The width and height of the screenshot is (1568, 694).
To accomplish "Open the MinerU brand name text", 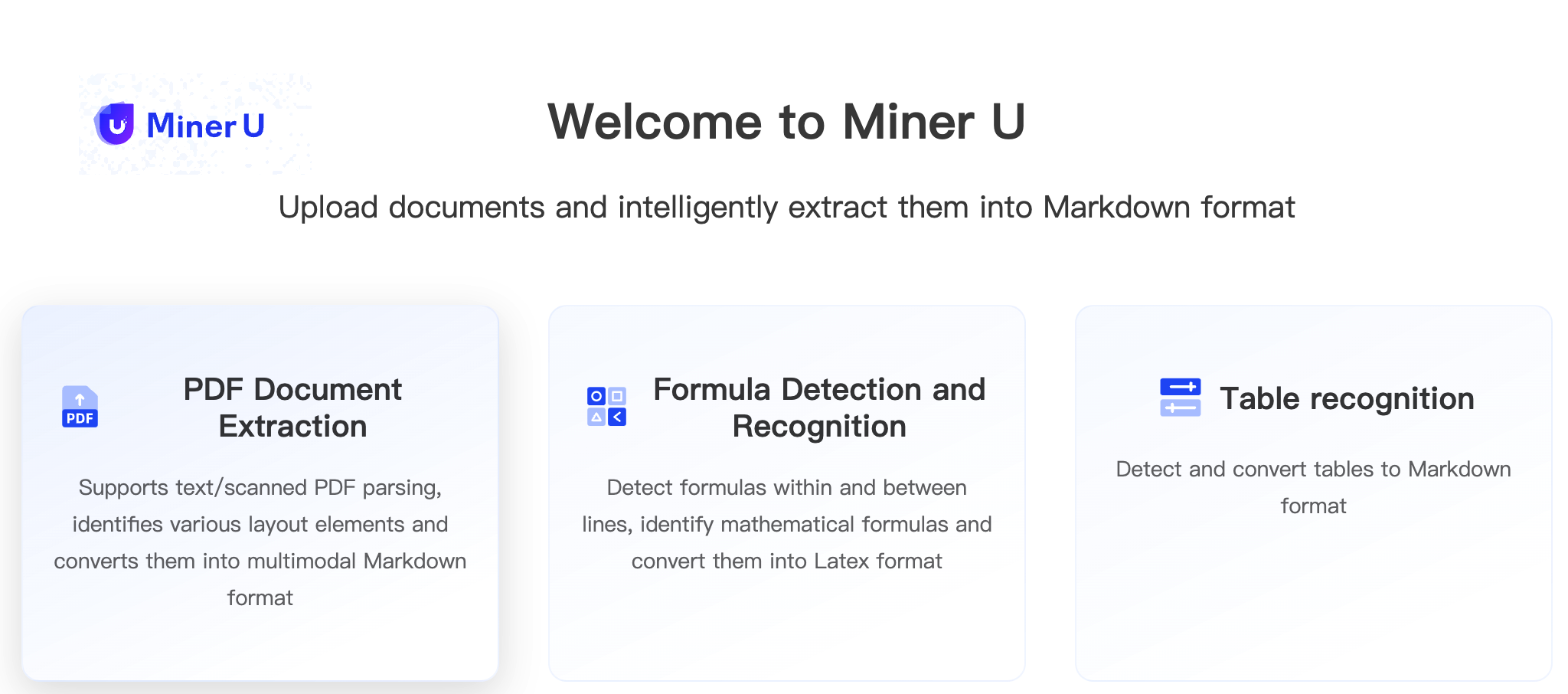I will (x=205, y=126).
